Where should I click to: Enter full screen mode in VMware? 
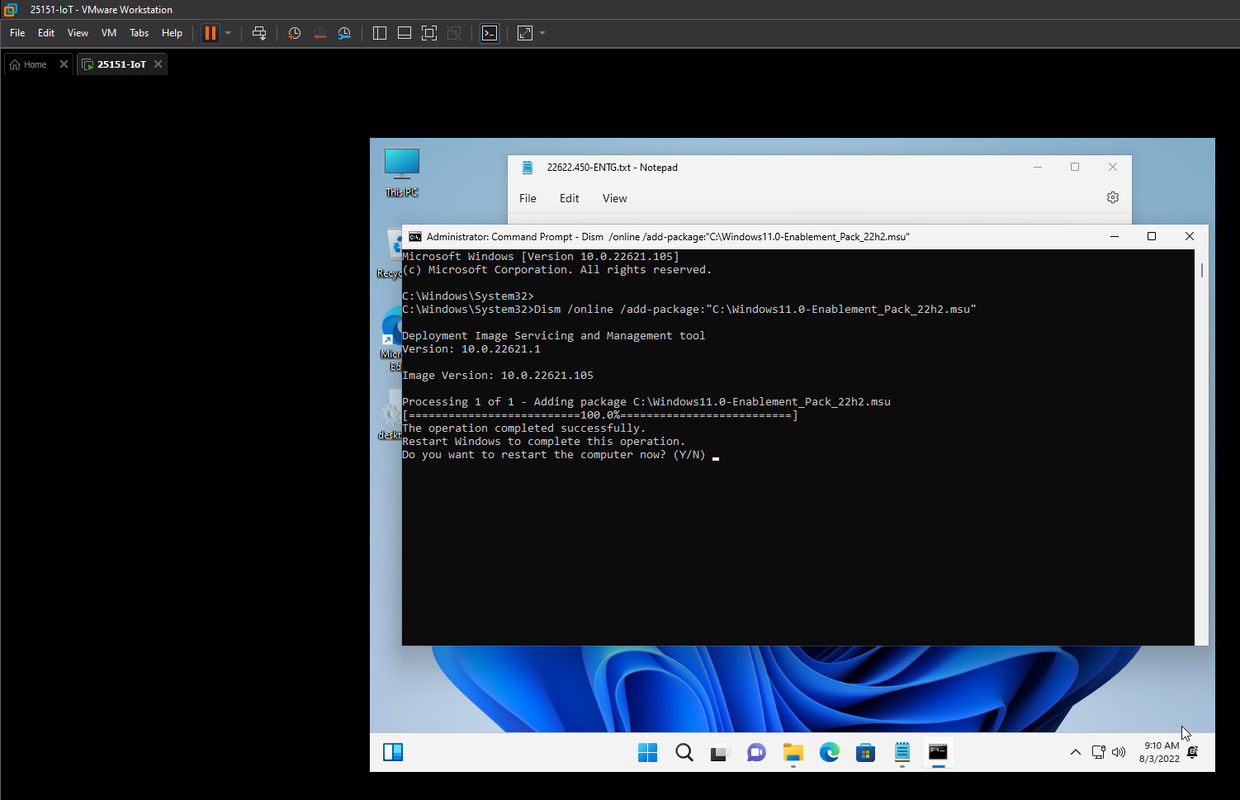(429, 33)
